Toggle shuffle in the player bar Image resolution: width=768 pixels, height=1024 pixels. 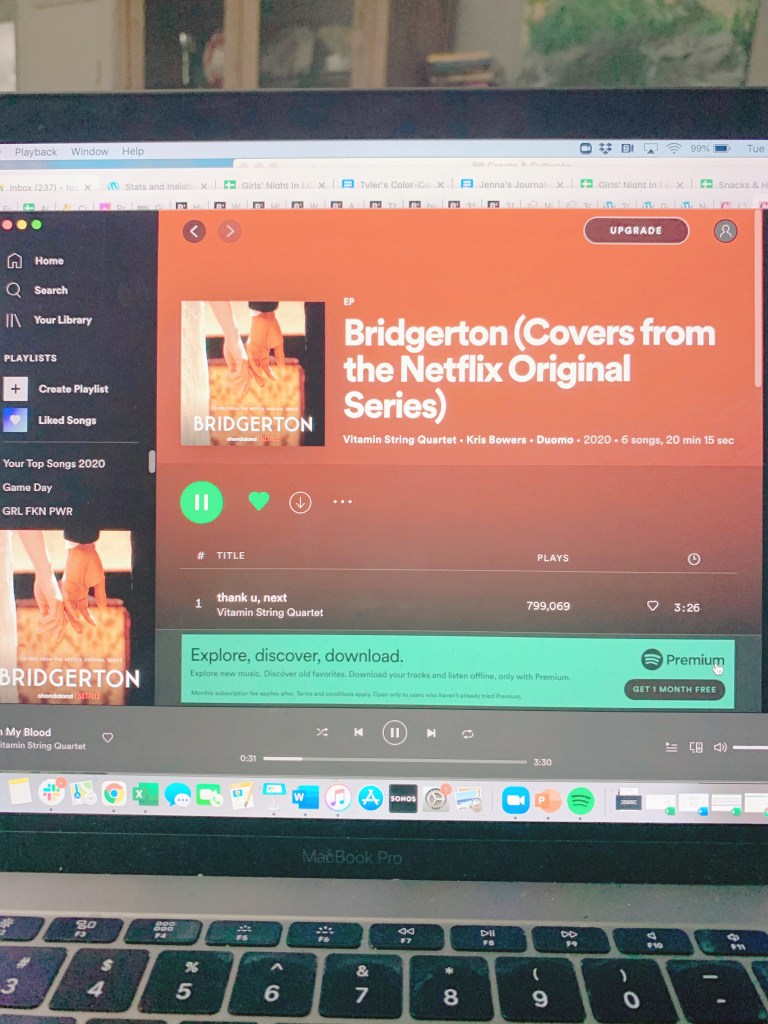tap(322, 733)
